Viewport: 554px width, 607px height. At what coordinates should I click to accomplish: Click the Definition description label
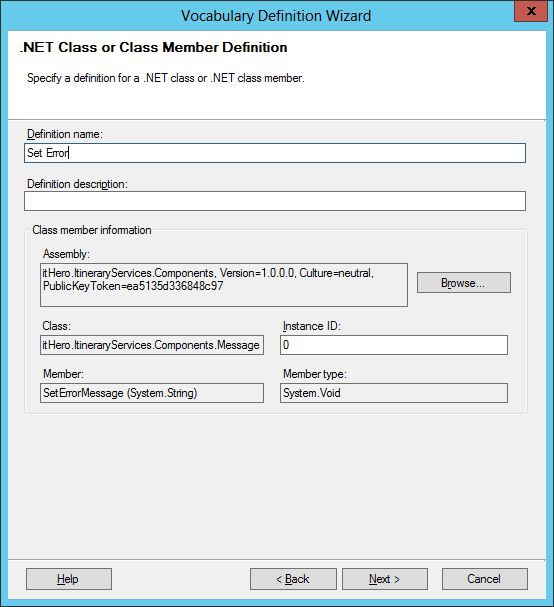(x=77, y=184)
